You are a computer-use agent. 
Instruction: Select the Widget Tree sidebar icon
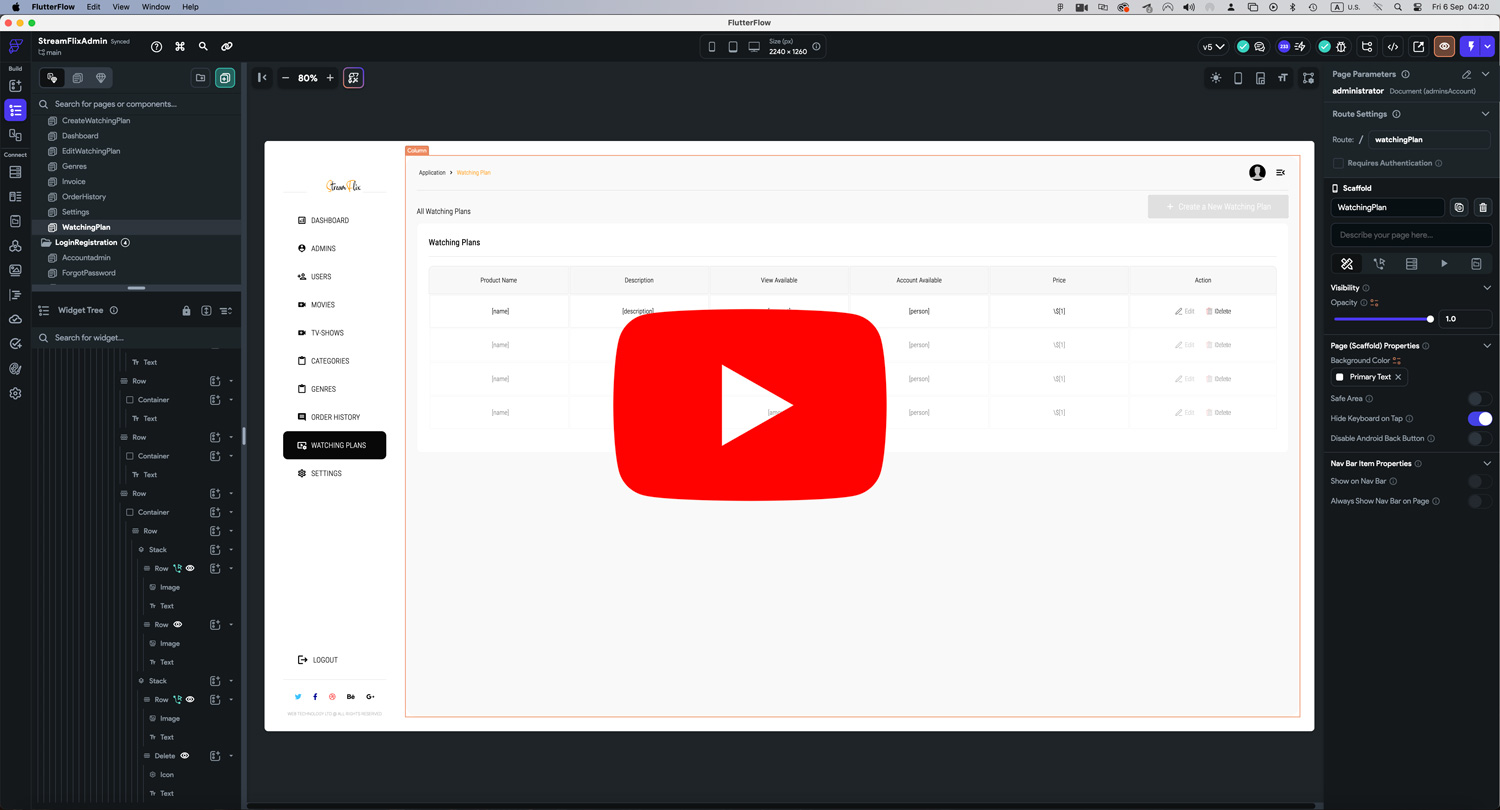click(x=15, y=111)
